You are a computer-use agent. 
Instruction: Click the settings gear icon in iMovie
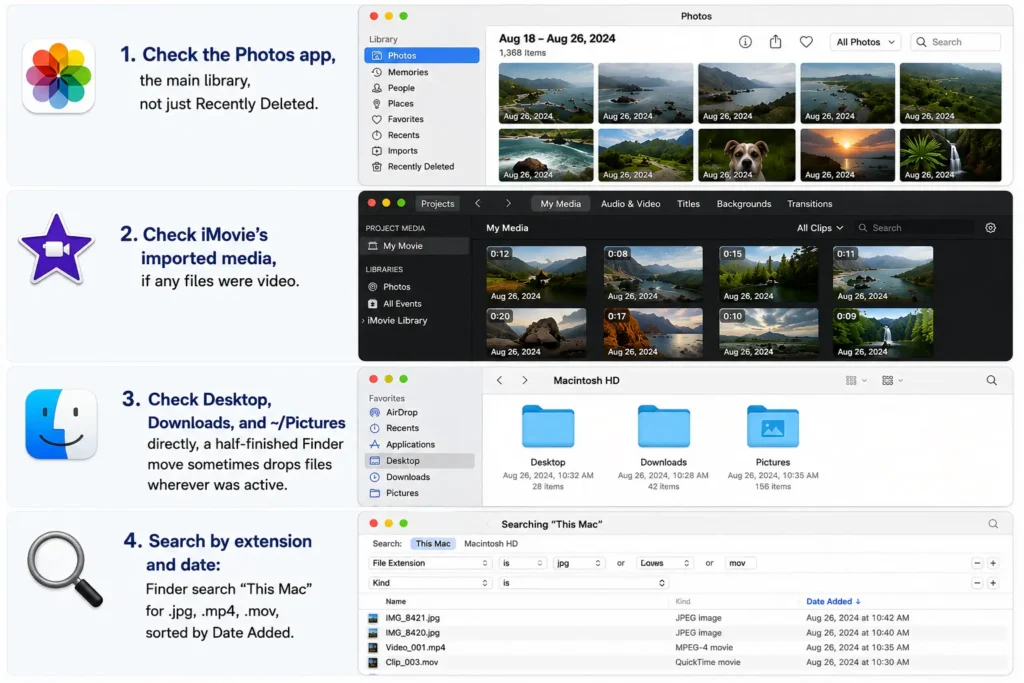click(x=991, y=228)
